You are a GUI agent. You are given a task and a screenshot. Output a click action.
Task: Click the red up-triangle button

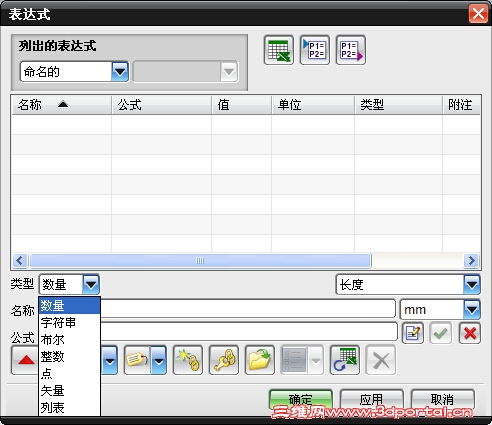(25, 360)
